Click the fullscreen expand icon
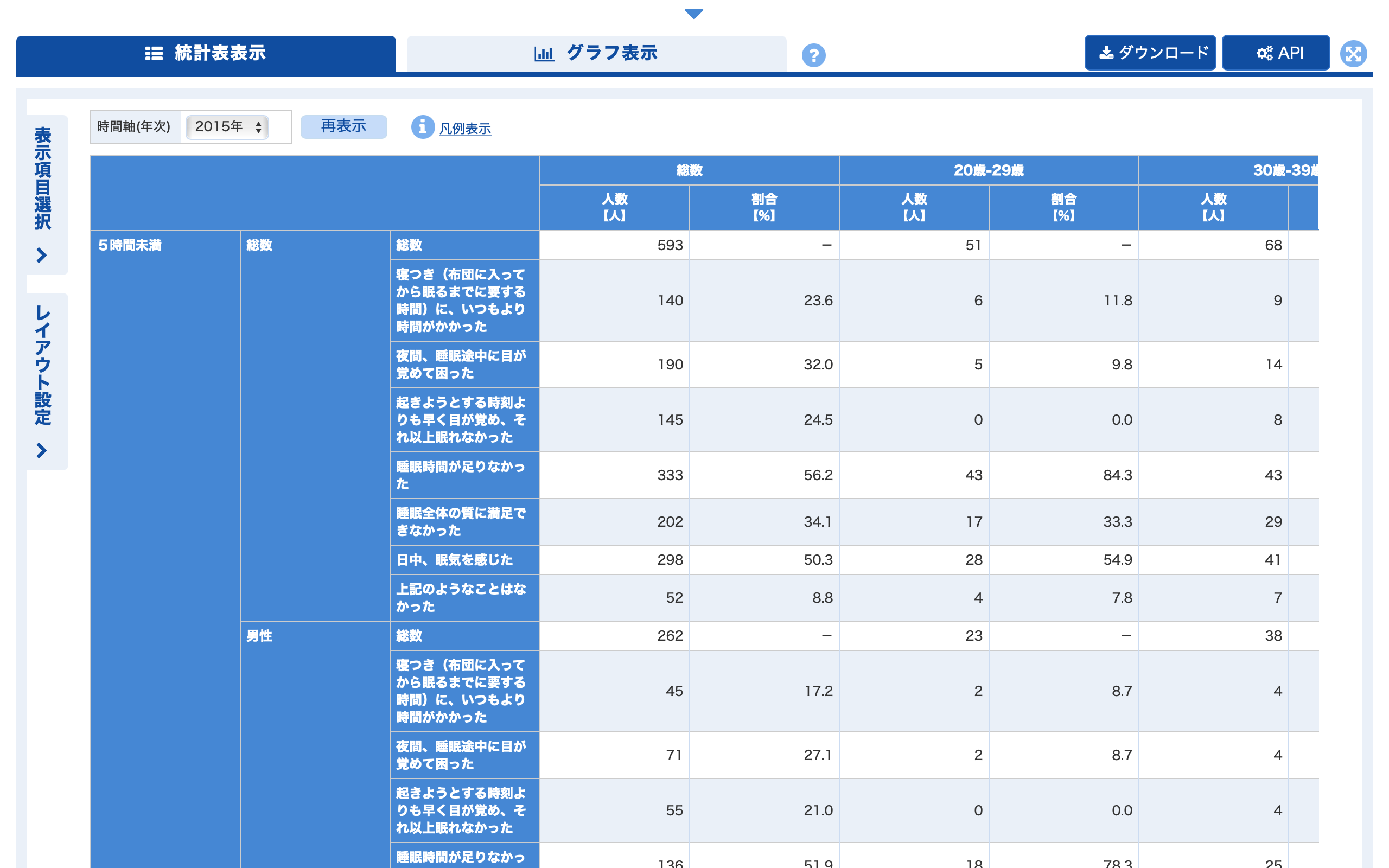Image resolution: width=1389 pixels, height=868 pixels. pyautogui.click(x=1353, y=54)
